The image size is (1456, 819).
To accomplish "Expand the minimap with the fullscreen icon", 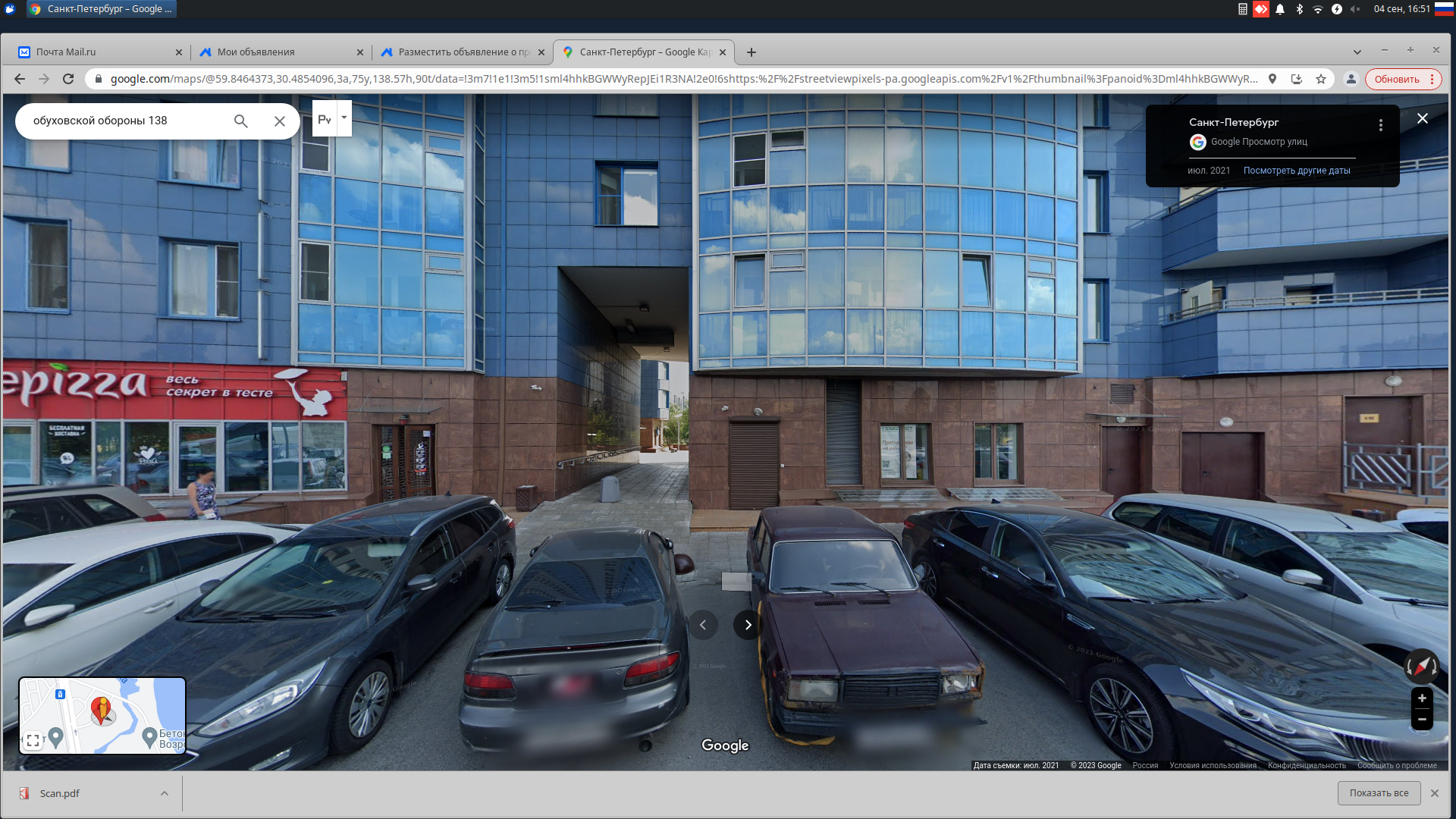I will (33, 741).
